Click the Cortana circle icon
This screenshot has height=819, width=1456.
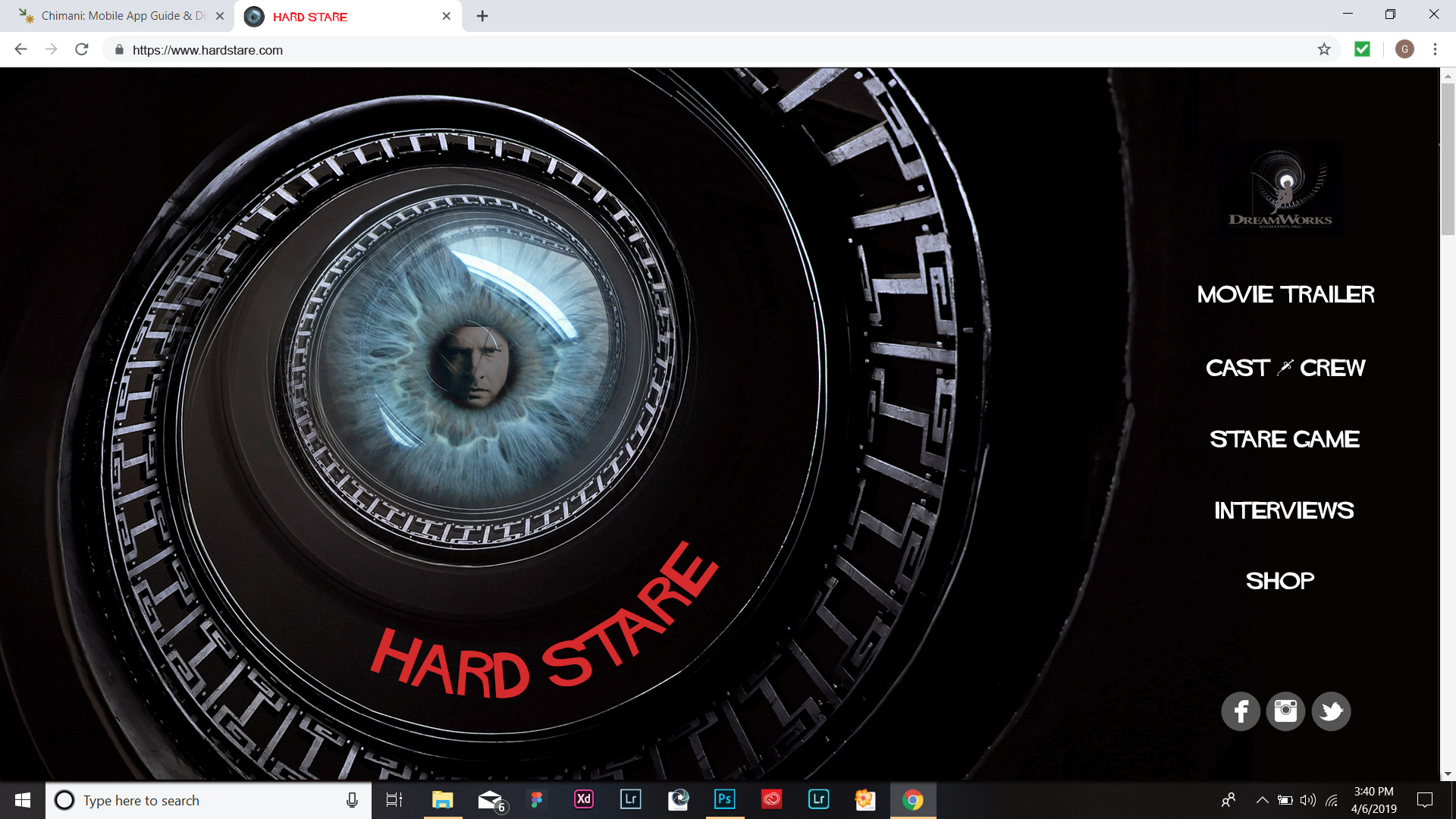coord(64,800)
